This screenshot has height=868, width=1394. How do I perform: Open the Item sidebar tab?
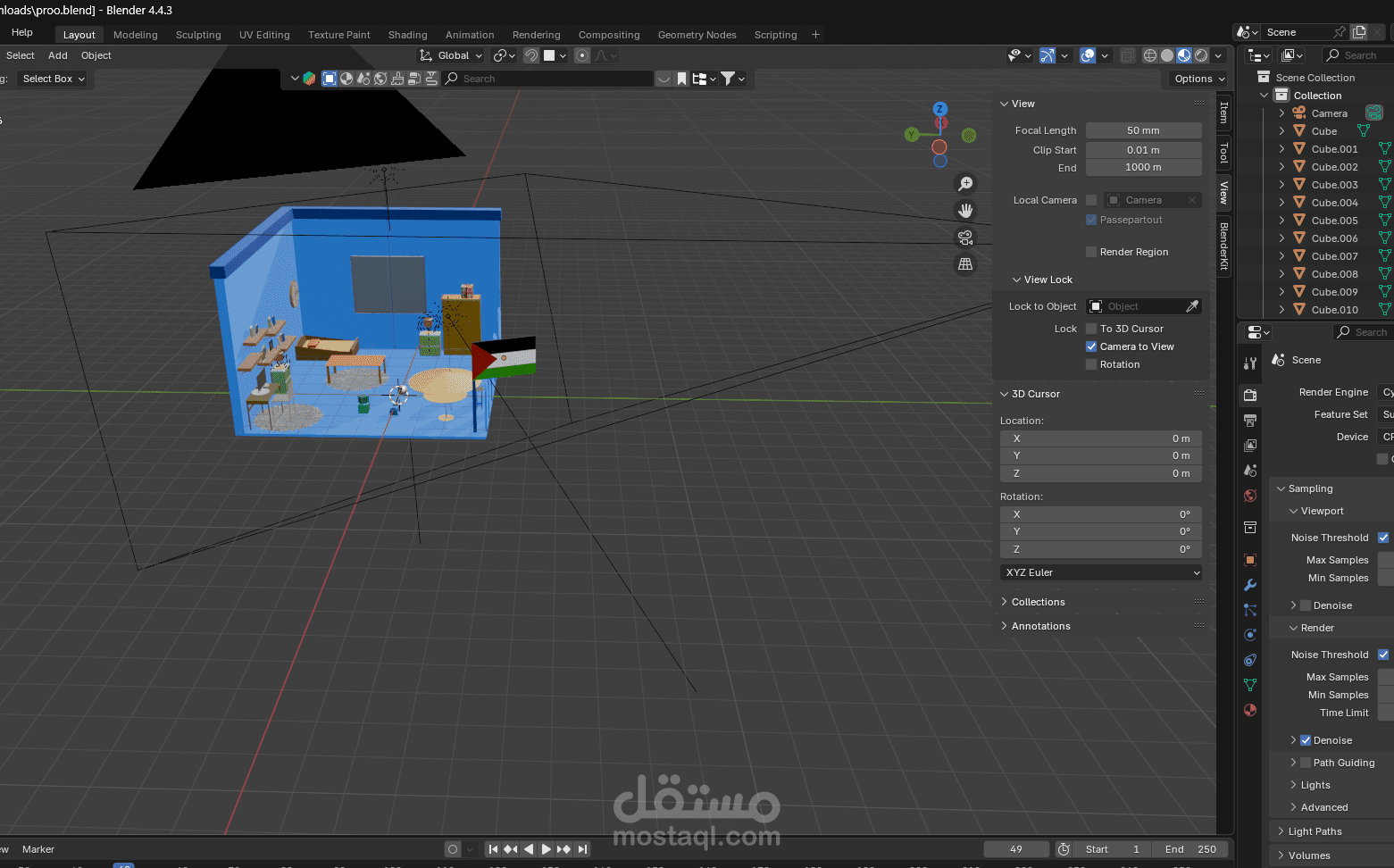click(x=1224, y=113)
